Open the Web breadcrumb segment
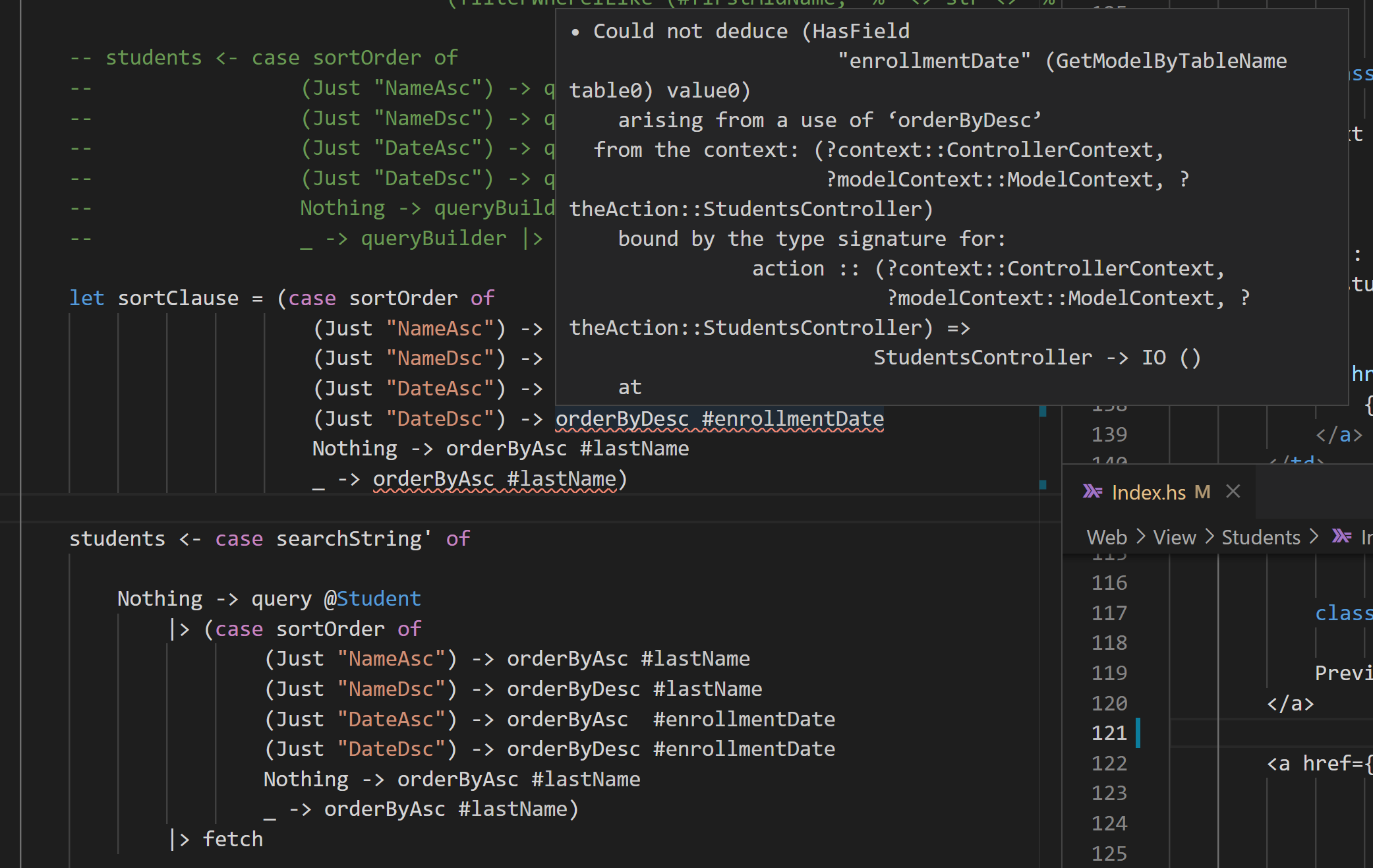Image resolution: width=1373 pixels, height=868 pixels. pyautogui.click(x=1107, y=537)
